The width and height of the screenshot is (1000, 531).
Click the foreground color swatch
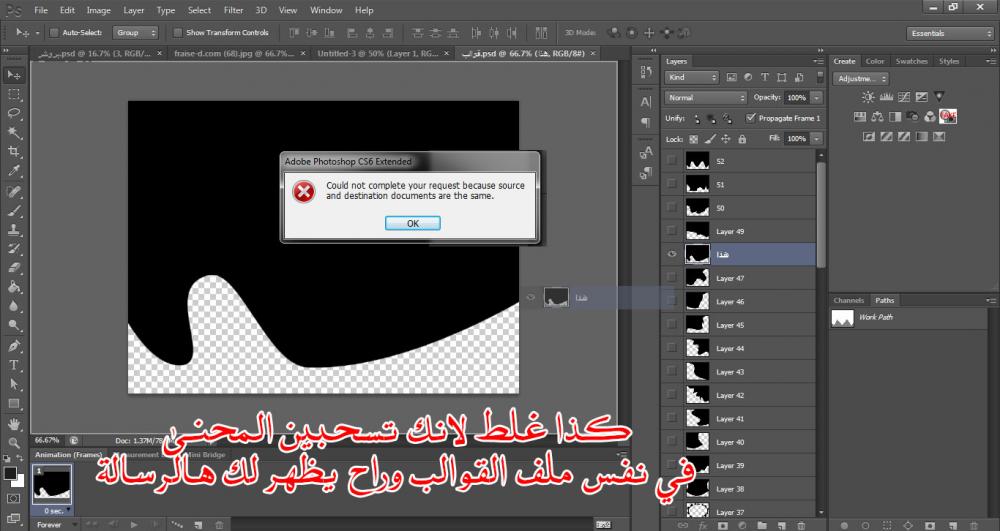click(10, 472)
